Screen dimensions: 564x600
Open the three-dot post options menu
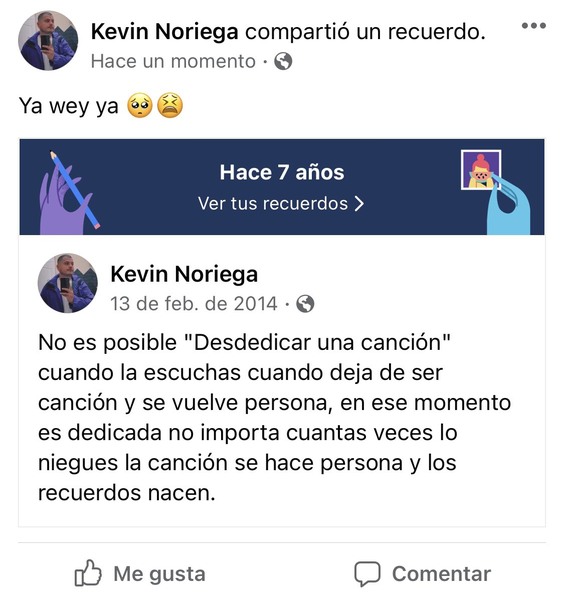[534, 26]
